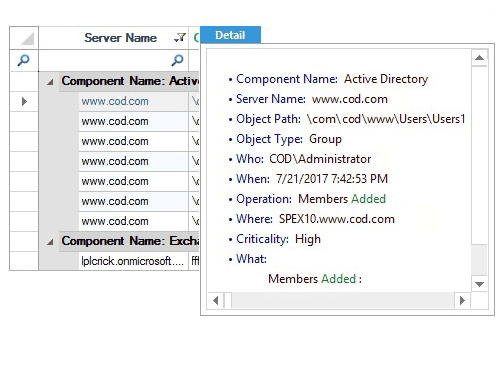The height and width of the screenshot is (390, 500).
Task: Click the When: 7/21/2017 7:42:53 PM line
Action: point(308,179)
